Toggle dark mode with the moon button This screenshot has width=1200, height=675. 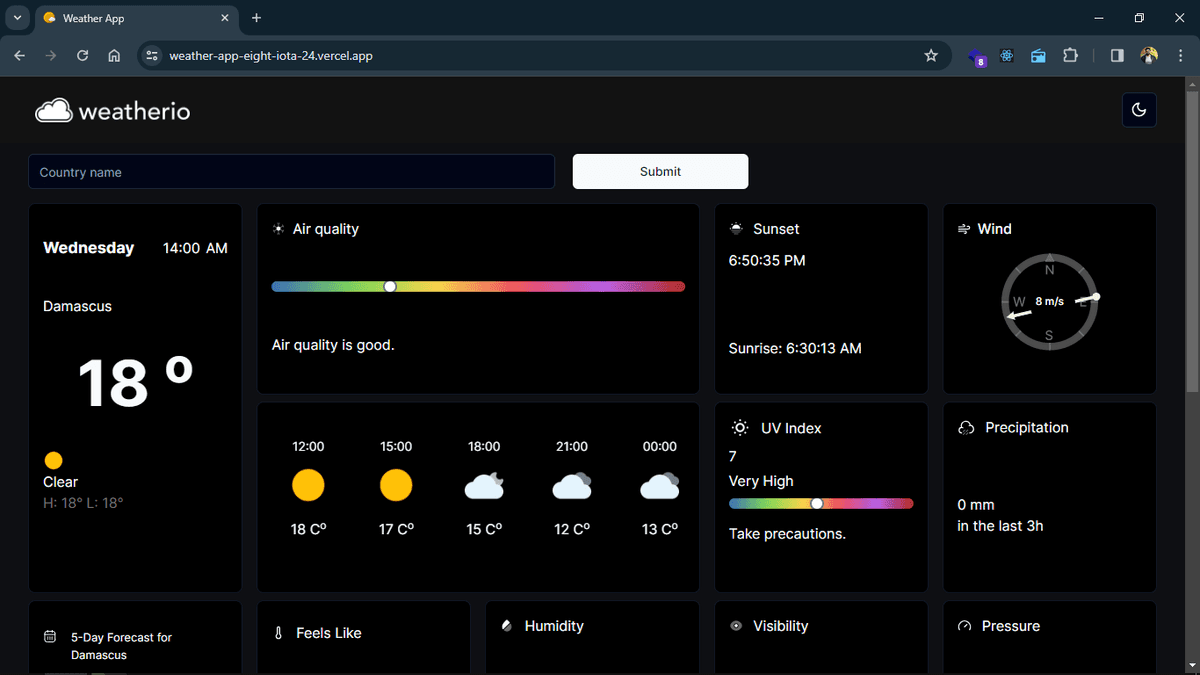tap(1139, 110)
